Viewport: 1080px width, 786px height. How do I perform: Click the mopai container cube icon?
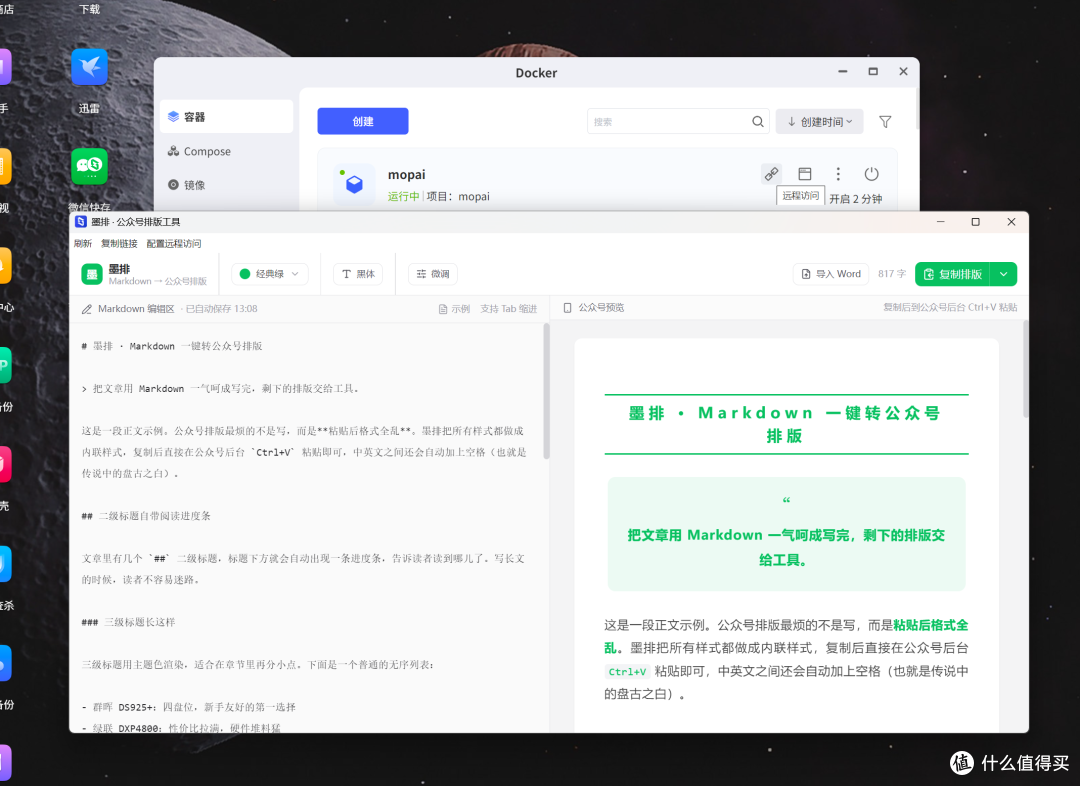point(354,184)
